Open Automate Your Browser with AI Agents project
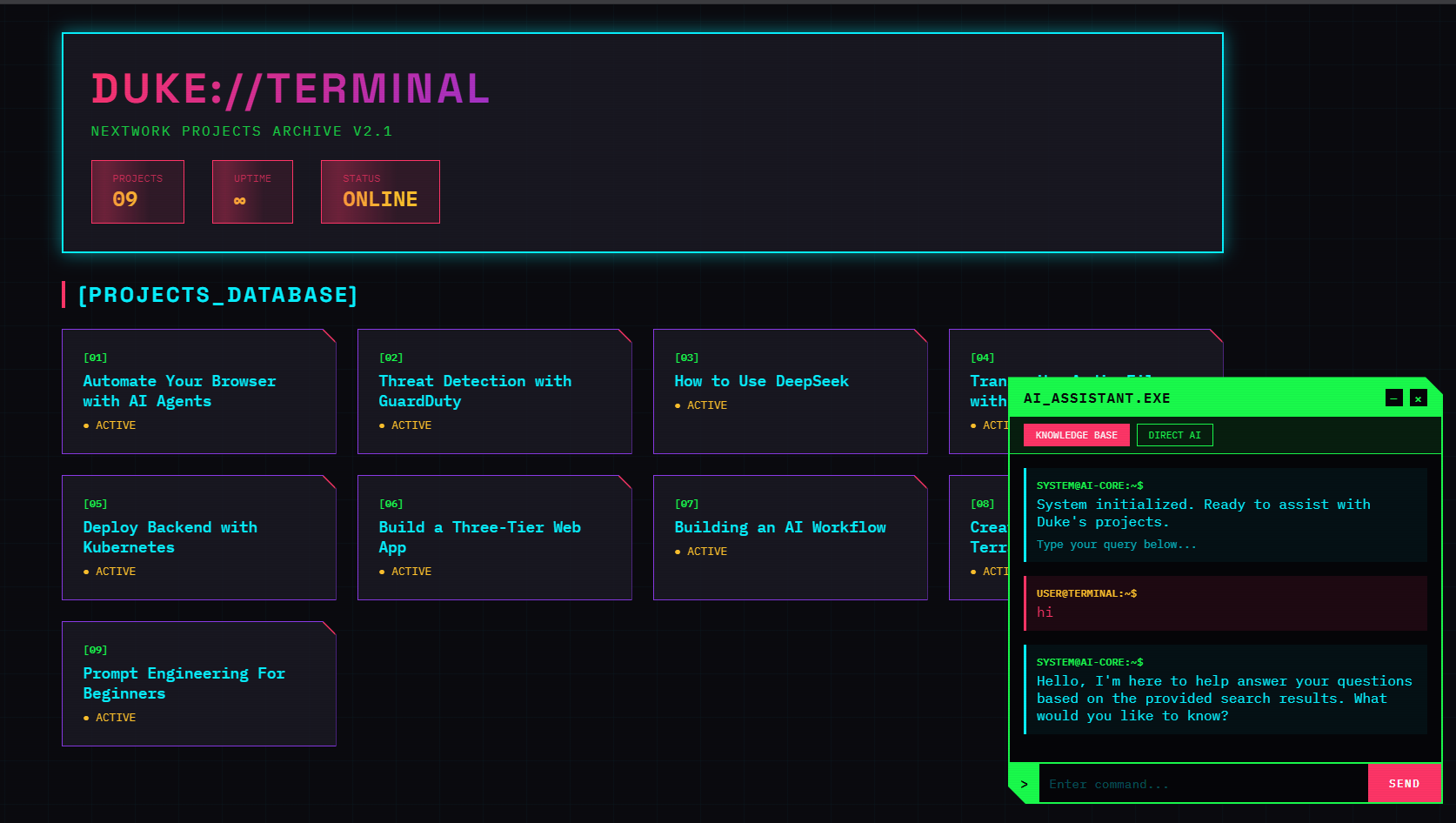Image resolution: width=1456 pixels, height=823 pixels. pos(198,391)
